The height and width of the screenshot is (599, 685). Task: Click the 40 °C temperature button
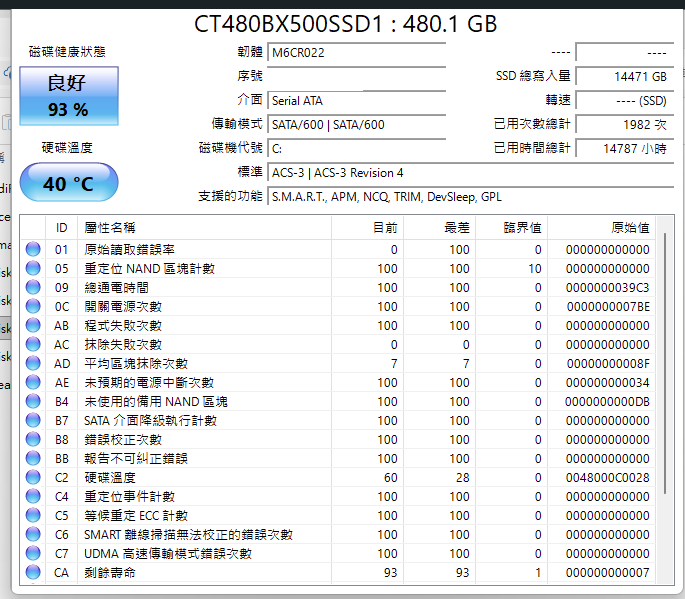(x=69, y=183)
